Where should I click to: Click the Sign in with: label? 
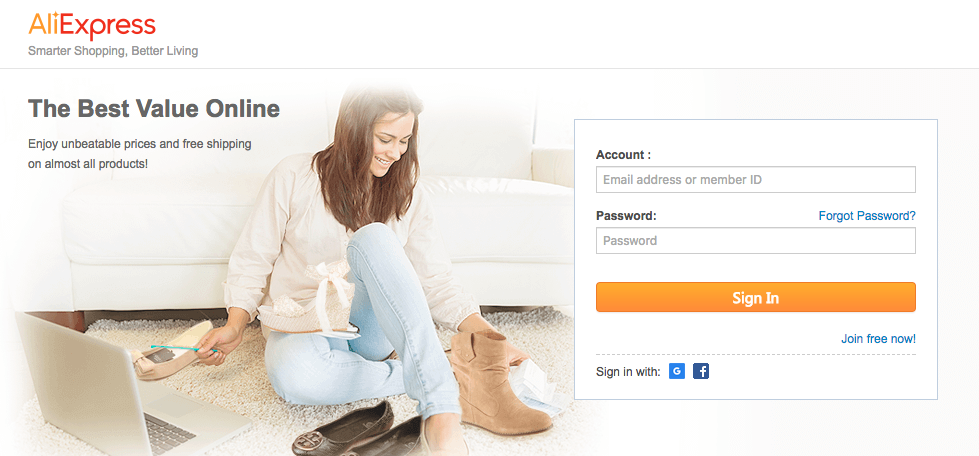628,372
